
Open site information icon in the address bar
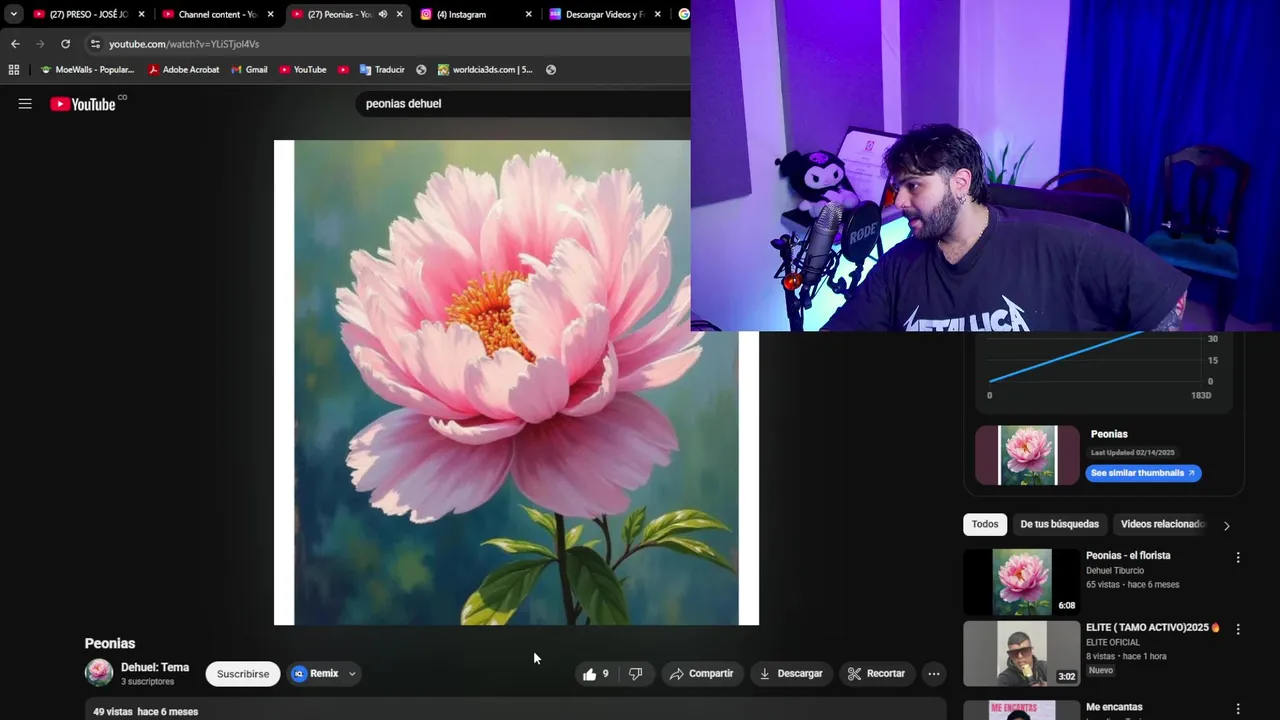(95, 44)
